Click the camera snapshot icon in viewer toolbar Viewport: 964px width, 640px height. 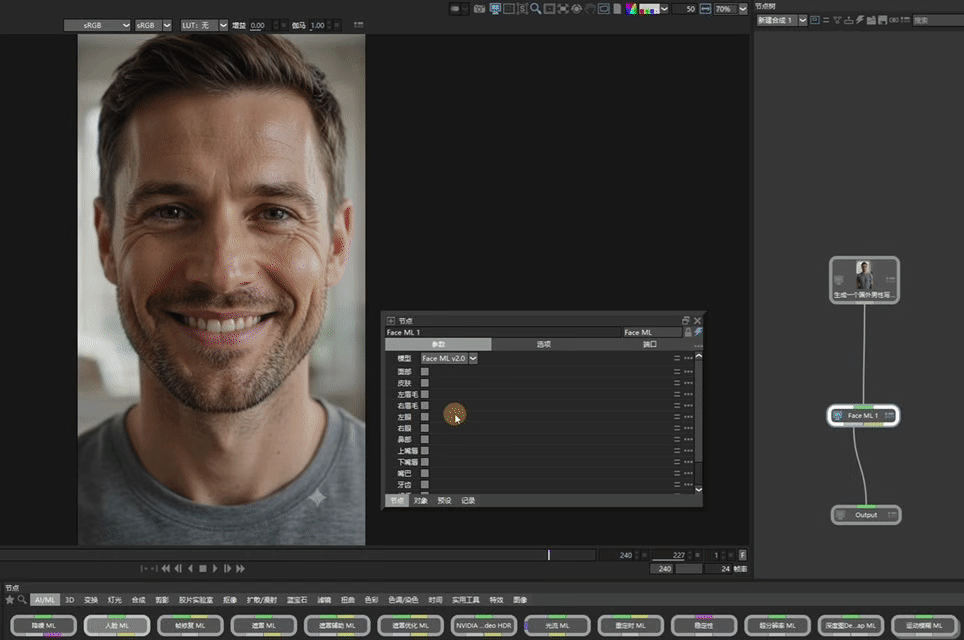point(480,9)
